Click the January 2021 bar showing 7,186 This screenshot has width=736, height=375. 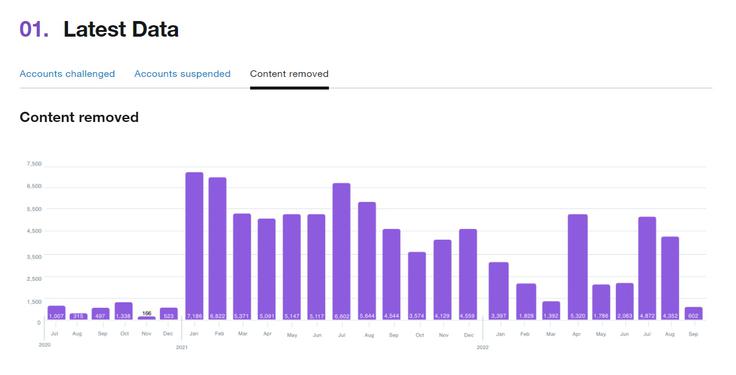(x=194, y=246)
